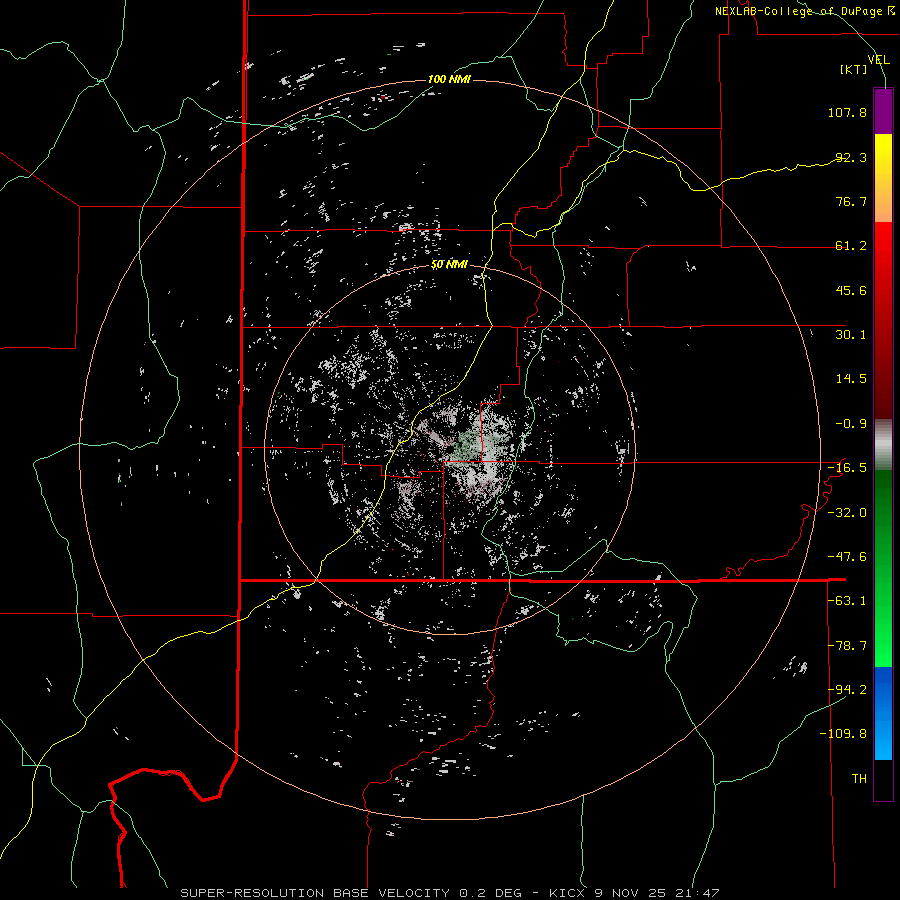Pick the red segment of the velocity scale
Viewport: 900px width, 900px height.
883,320
